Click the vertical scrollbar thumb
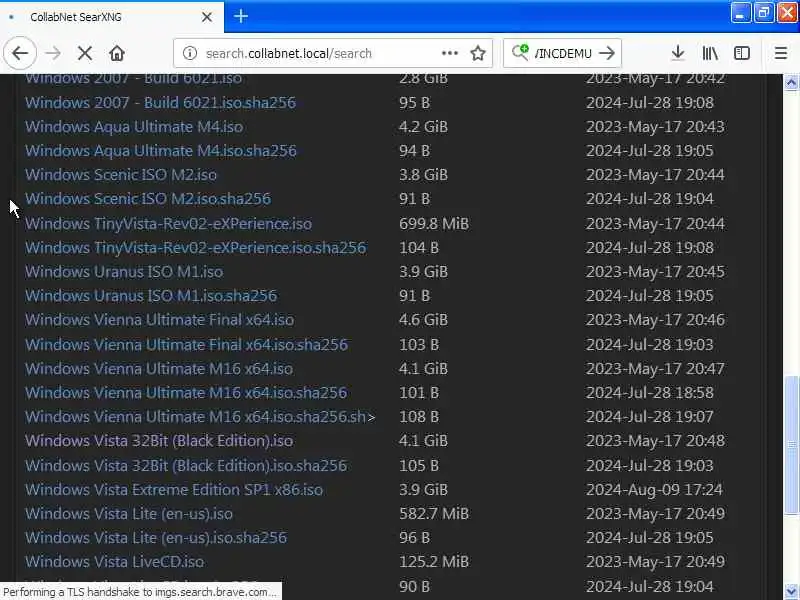 pyautogui.click(x=791, y=445)
